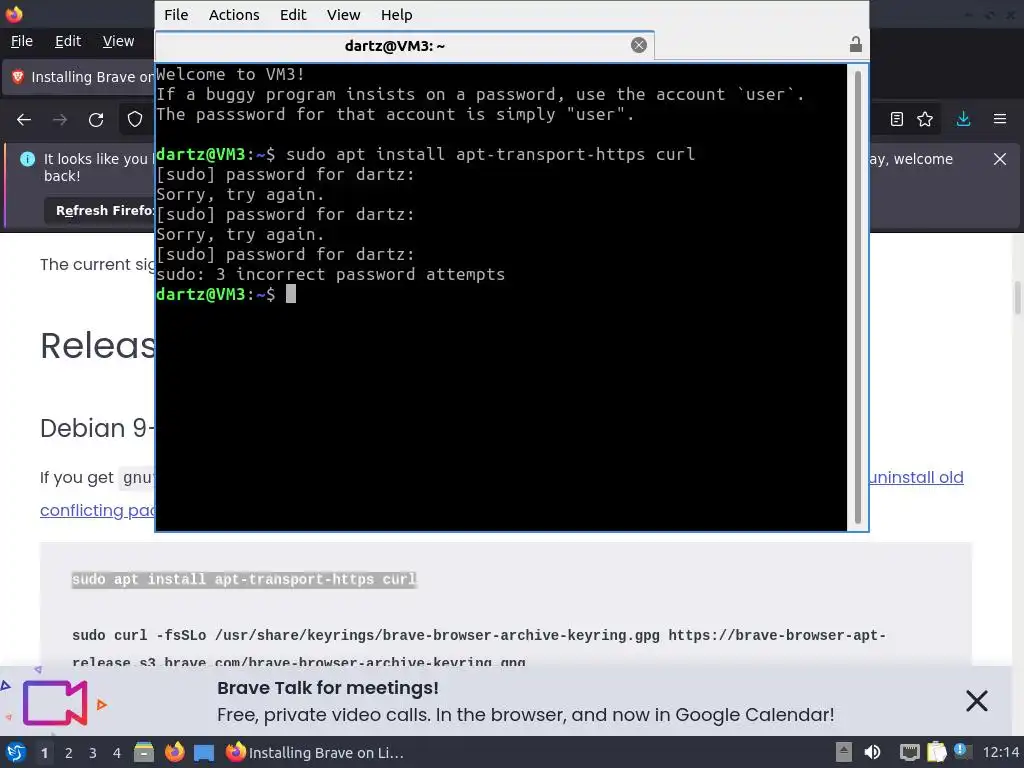
Task: Switch to workspace 4
Action: (117, 753)
